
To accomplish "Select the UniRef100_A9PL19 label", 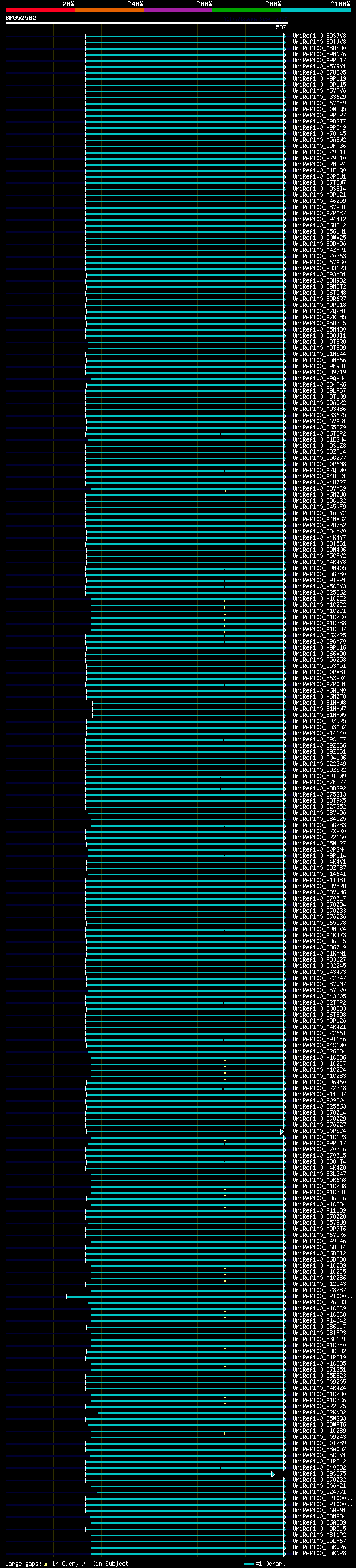I will coord(319,78).
